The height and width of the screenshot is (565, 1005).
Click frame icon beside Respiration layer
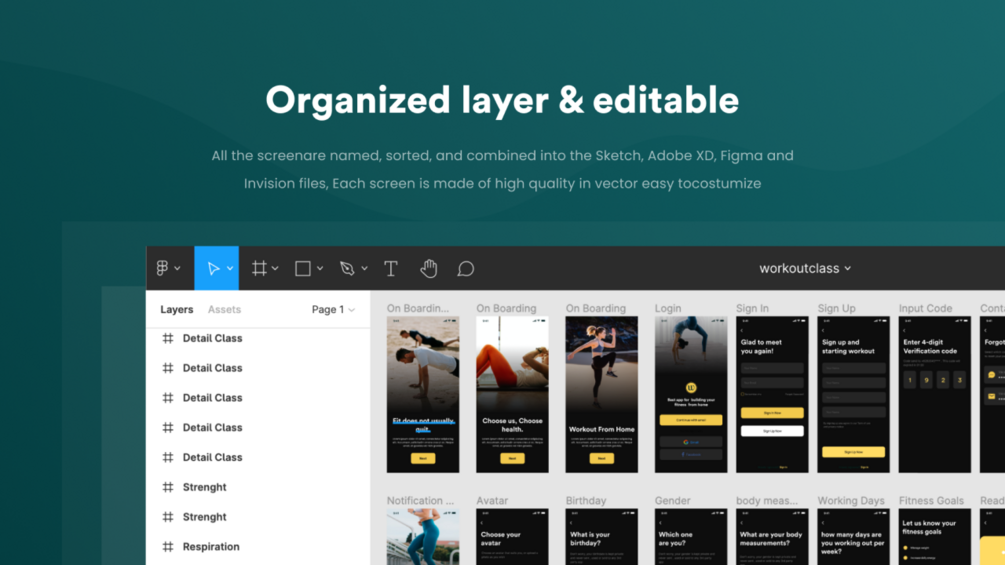pyautogui.click(x=168, y=546)
